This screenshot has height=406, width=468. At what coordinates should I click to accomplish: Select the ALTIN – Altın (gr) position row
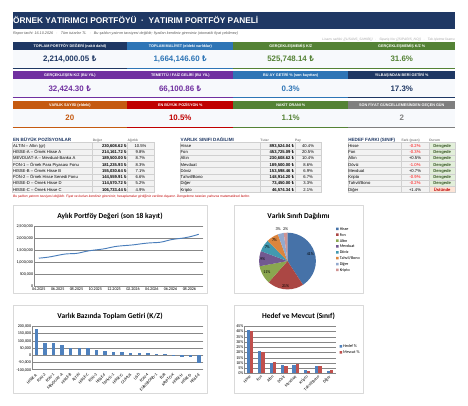84,146
